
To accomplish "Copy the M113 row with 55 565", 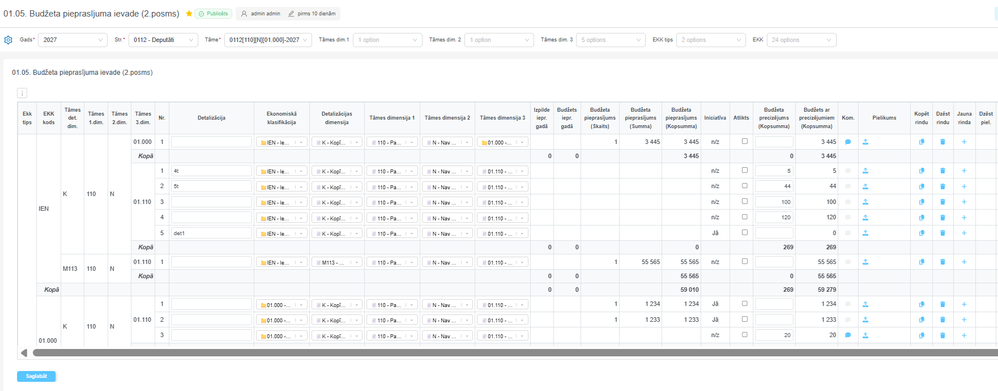I will click(921, 262).
